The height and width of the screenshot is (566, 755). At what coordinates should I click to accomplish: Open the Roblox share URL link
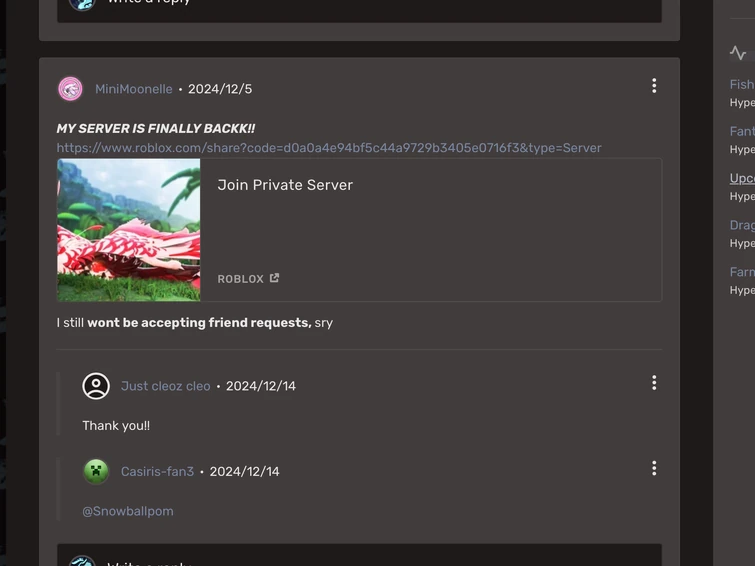pyautogui.click(x=329, y=148)
